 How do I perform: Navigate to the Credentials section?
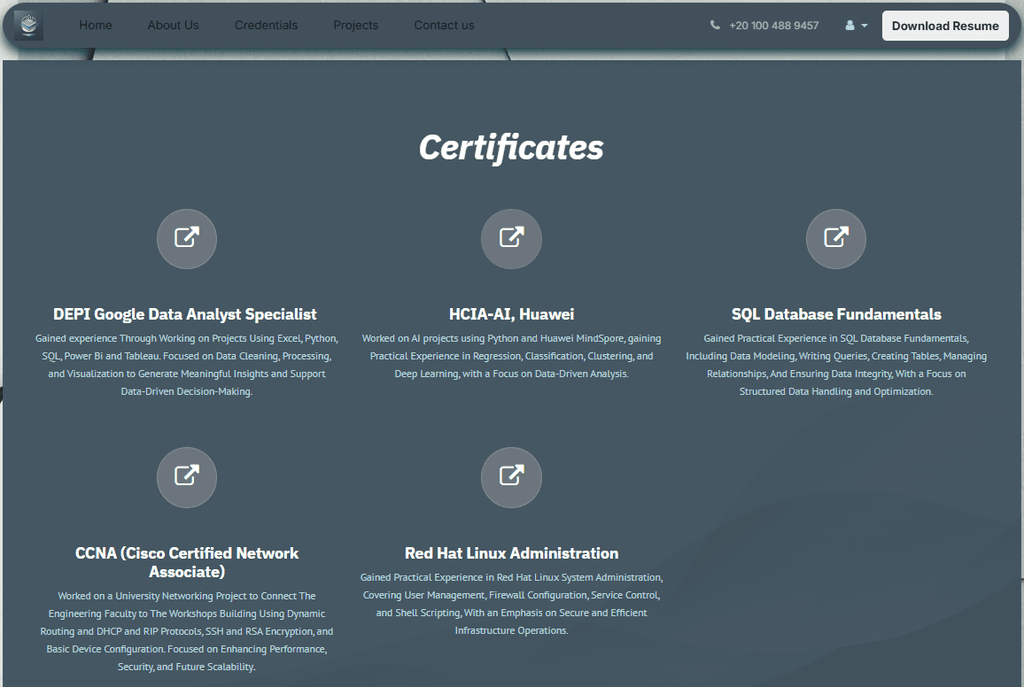tap(266, 25)
